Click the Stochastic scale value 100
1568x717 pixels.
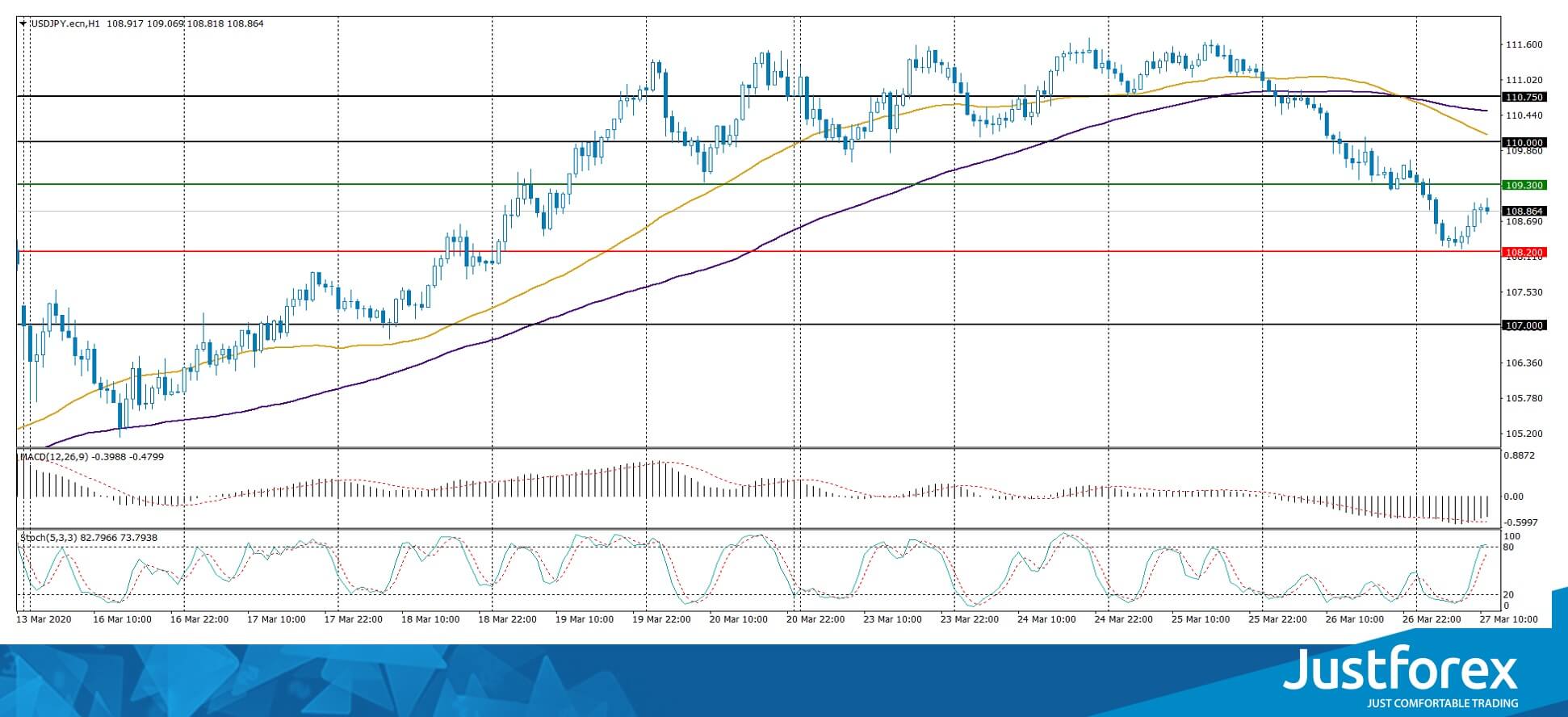pos(1513,536)
